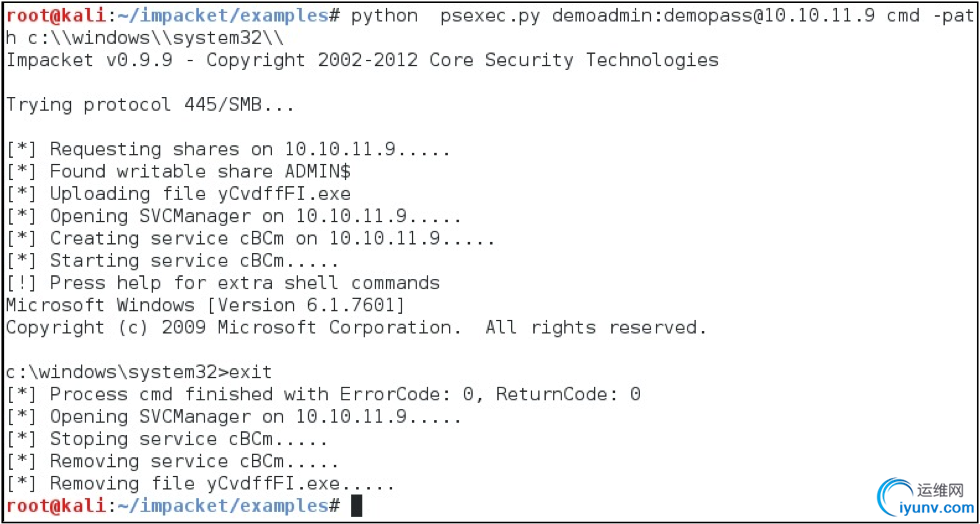The height and width of the screenshot is (524, 980).
Task: Click the Creating service cBCm line
Action: (251, 238)
